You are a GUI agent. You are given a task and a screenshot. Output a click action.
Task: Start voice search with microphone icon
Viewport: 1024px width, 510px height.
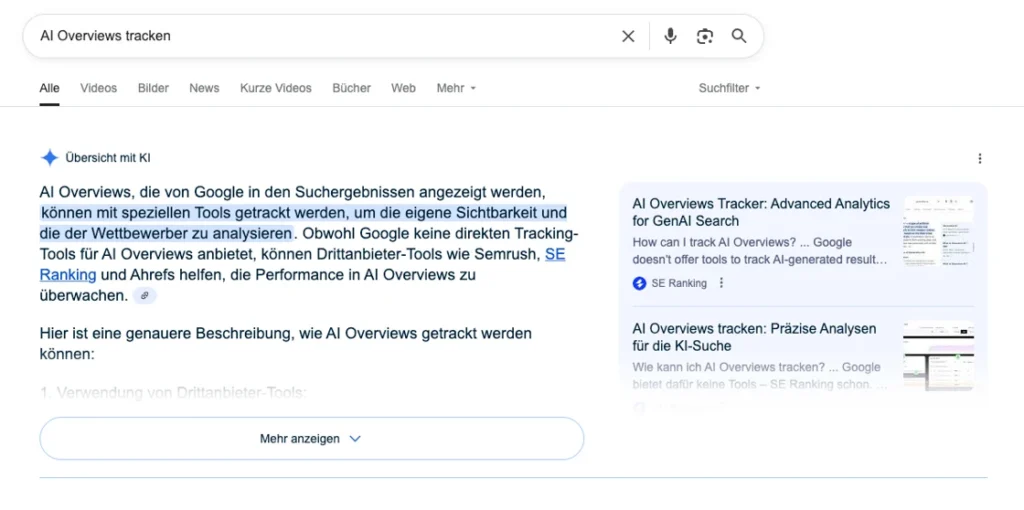pyautogui.click(x=670, y=36)
